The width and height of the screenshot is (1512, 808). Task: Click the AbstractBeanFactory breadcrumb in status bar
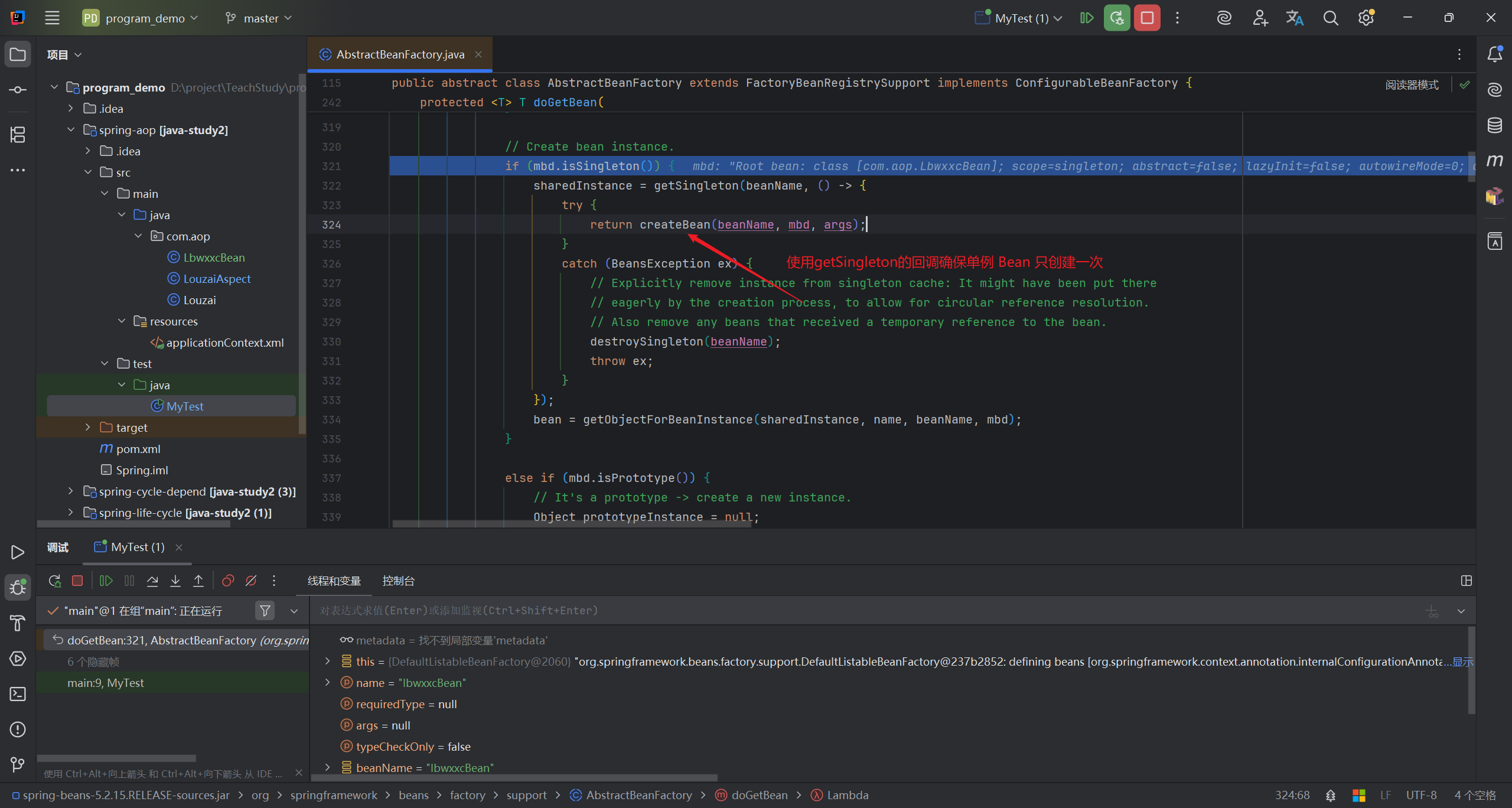pos(638,795)
